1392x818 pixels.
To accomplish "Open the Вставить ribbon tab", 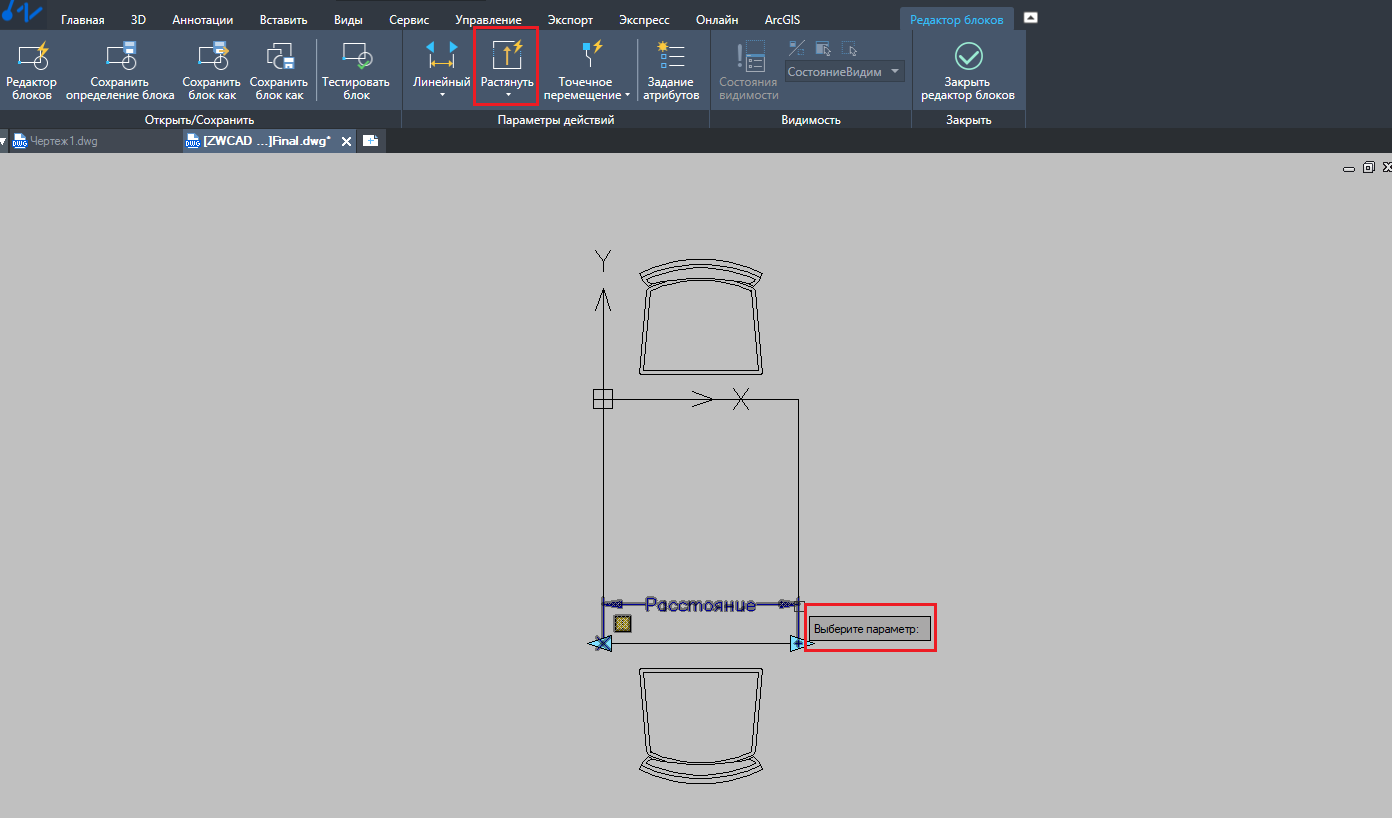I will tap(283, 20).
